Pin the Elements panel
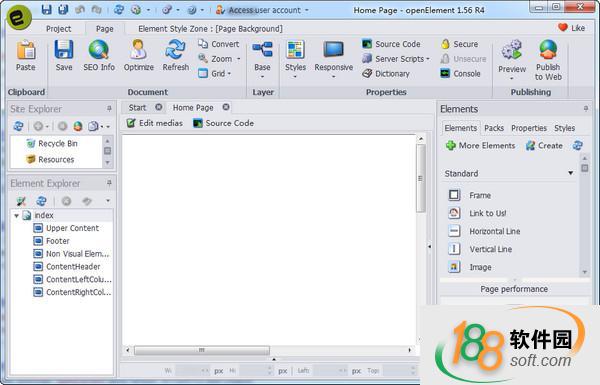 coord(586,109)
